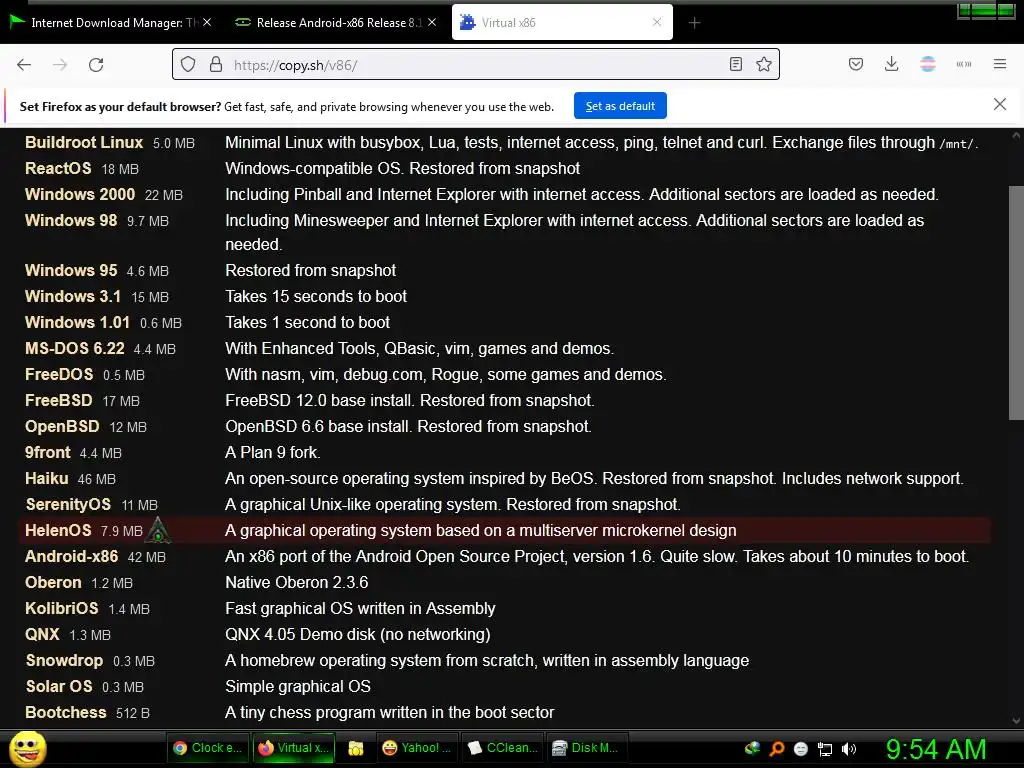This screenshot has height=768, width=1024.
Task: Open Windows 95 link
Action: (71, 270)
